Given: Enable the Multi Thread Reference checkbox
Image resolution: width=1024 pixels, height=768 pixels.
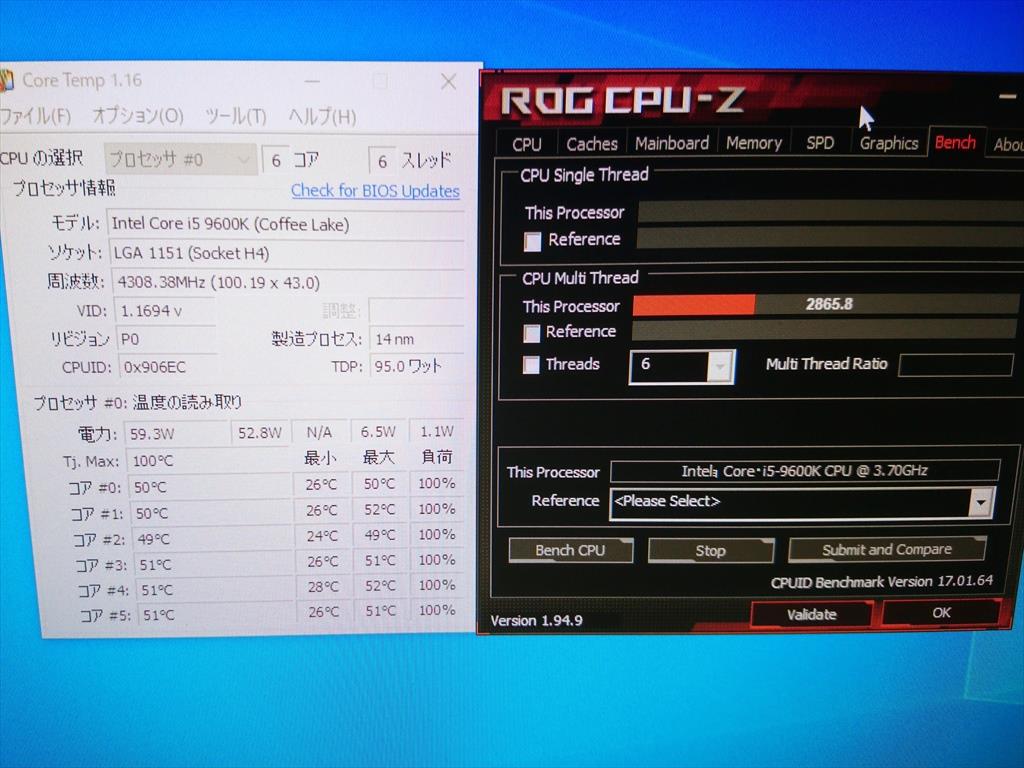Looking at the screenshot, I should [x=532, y=333].
